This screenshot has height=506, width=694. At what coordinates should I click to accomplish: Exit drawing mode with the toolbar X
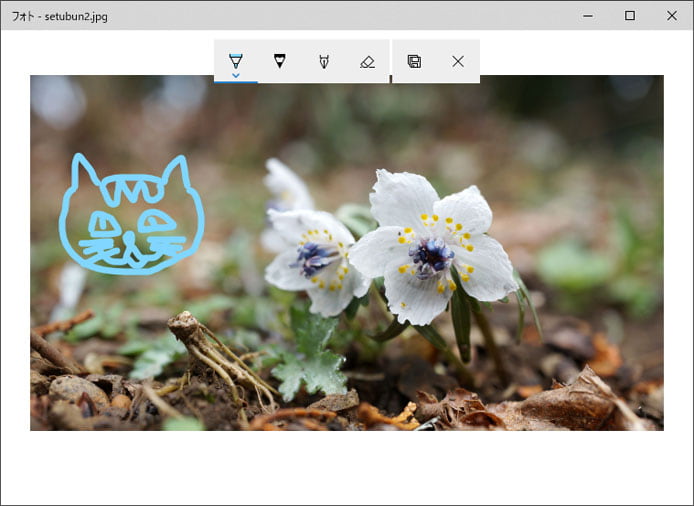(458, 61)
